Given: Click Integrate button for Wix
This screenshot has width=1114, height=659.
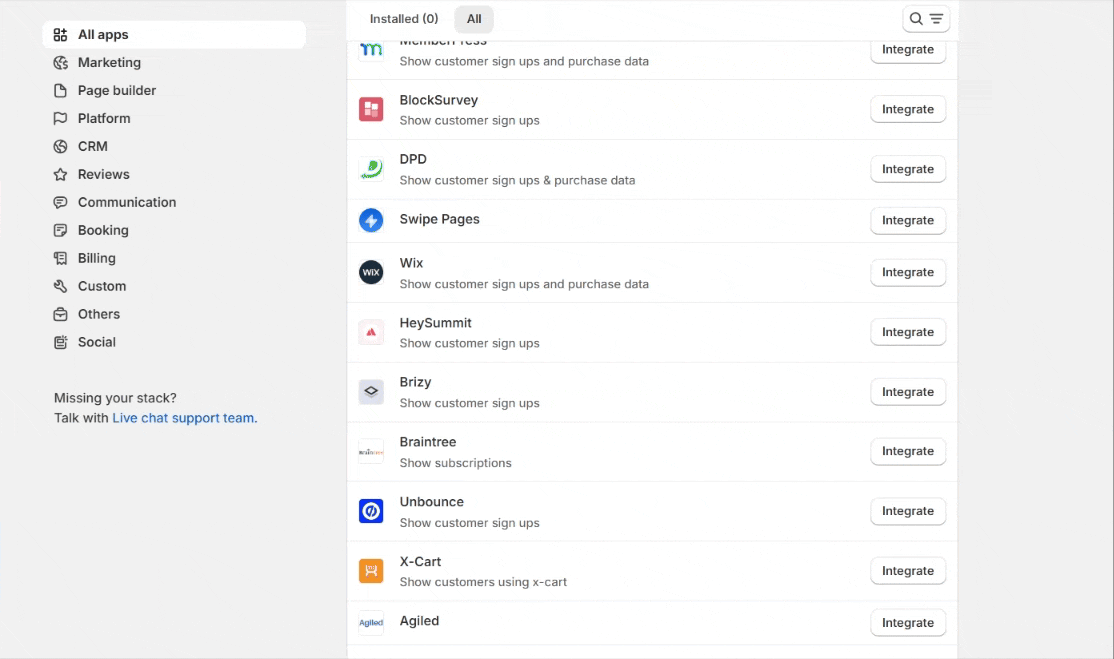Looking at the screenshot, I should [907, 273].
